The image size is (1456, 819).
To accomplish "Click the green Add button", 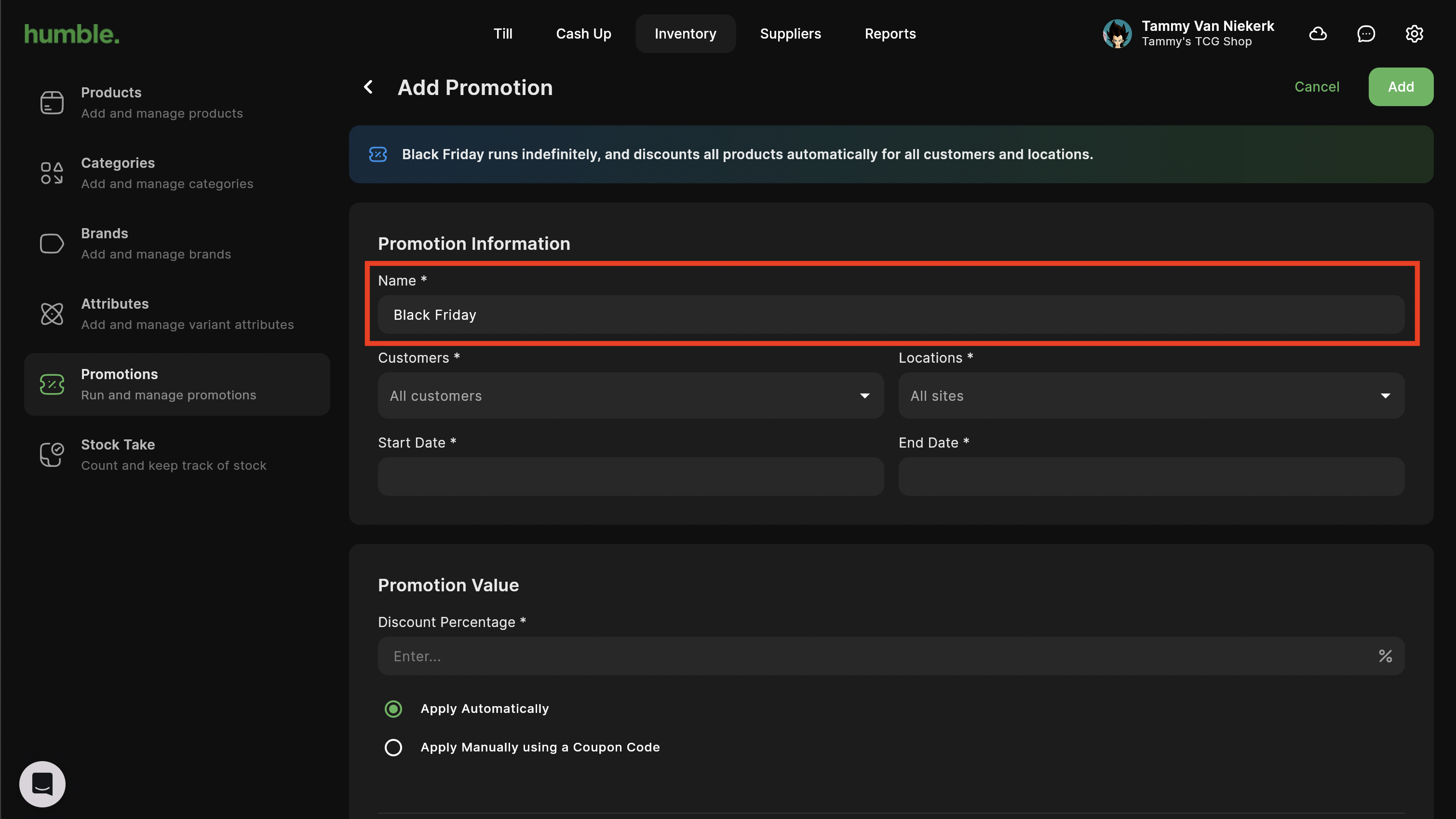I will pos(1400,87).
